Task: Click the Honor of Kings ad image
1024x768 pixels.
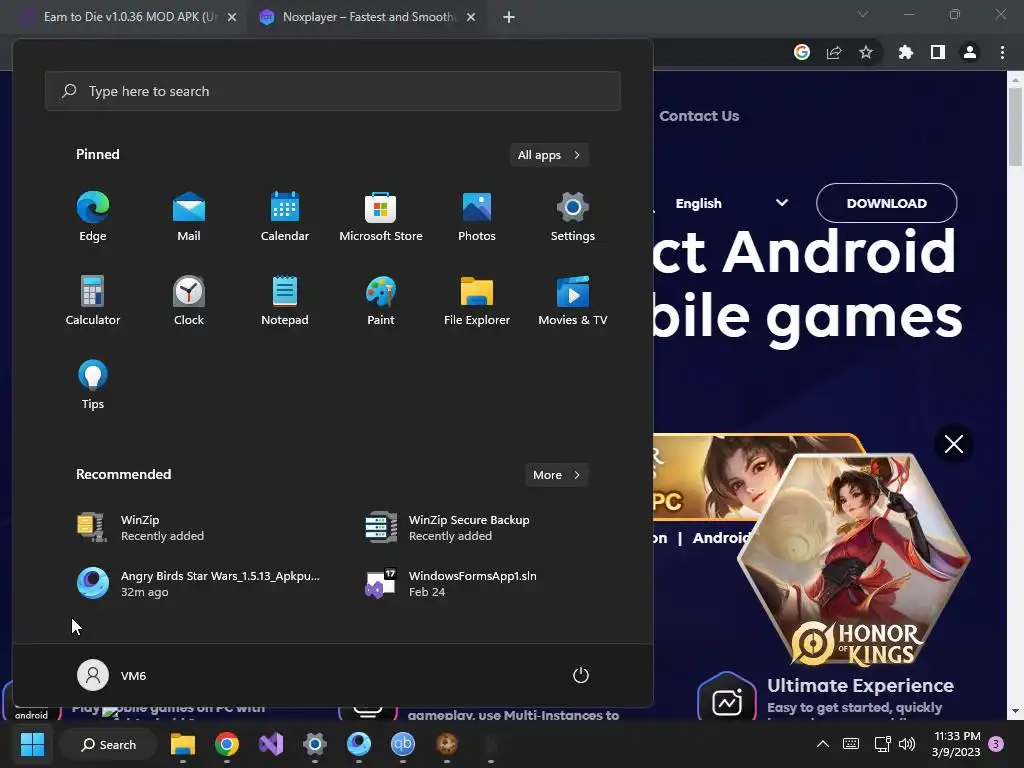Action: click(x=854, y=560)
